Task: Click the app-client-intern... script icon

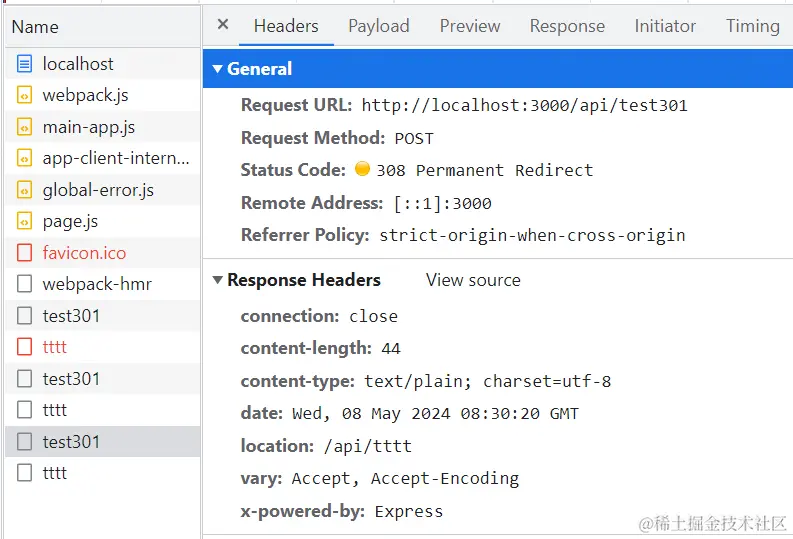Action: (25, 158)
